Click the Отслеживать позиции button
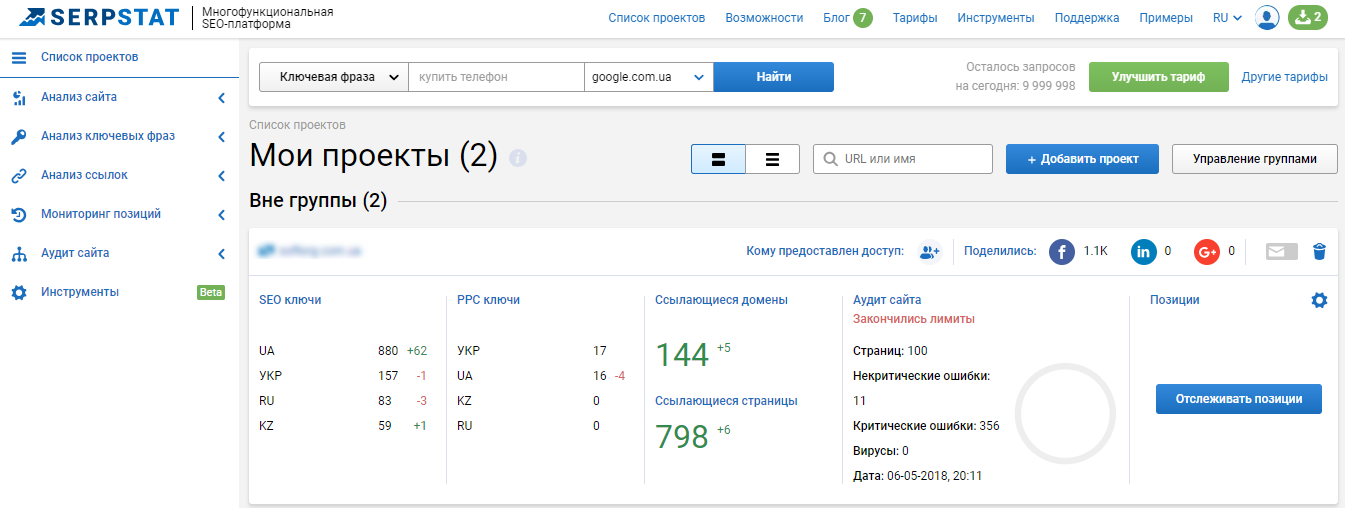The height and width of the screenshot is (508, 1345). coord(1238,398)
